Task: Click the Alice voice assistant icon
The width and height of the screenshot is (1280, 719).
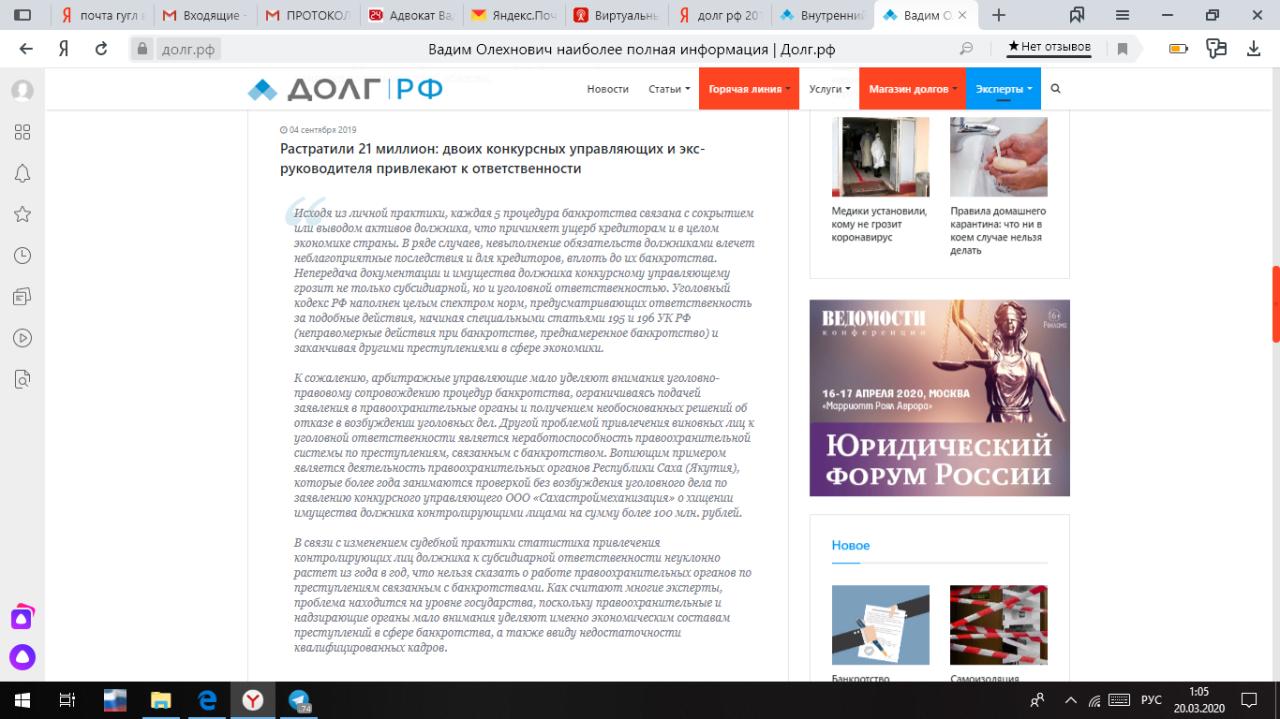Action: pyautogui.click(x=22, y=657)
